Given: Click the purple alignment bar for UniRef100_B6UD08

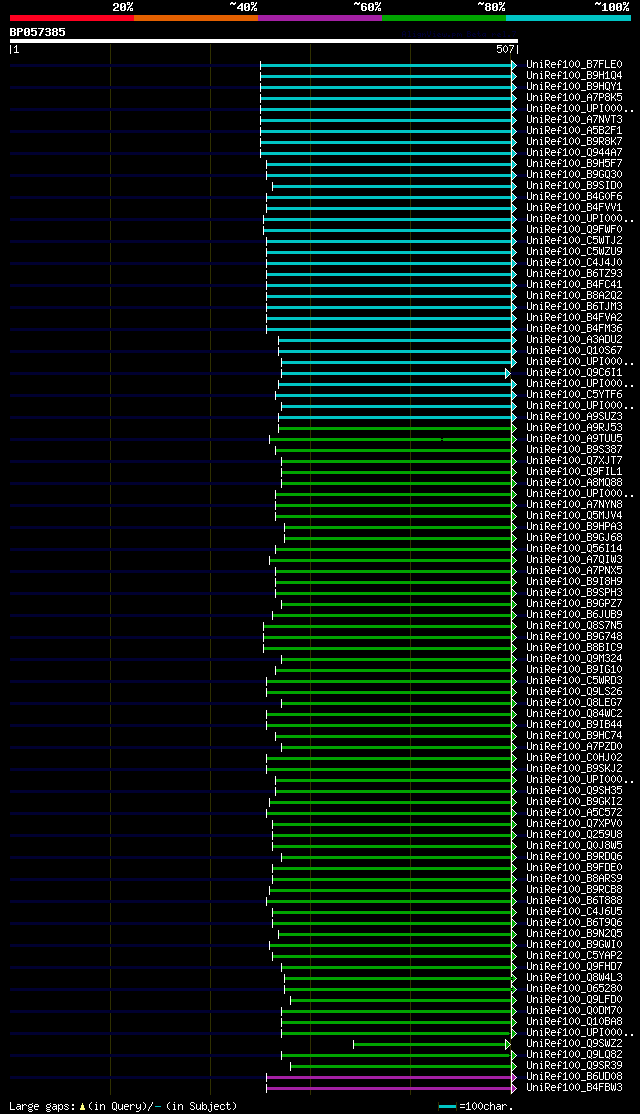Looking at the screenshot, I should [x=391, y=1078].
